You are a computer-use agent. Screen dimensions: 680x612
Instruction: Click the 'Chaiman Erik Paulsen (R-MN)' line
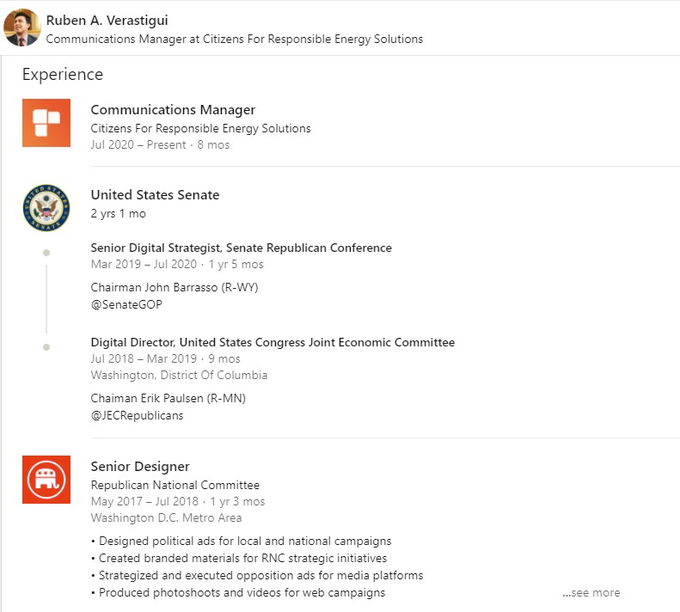pos(168,398)
